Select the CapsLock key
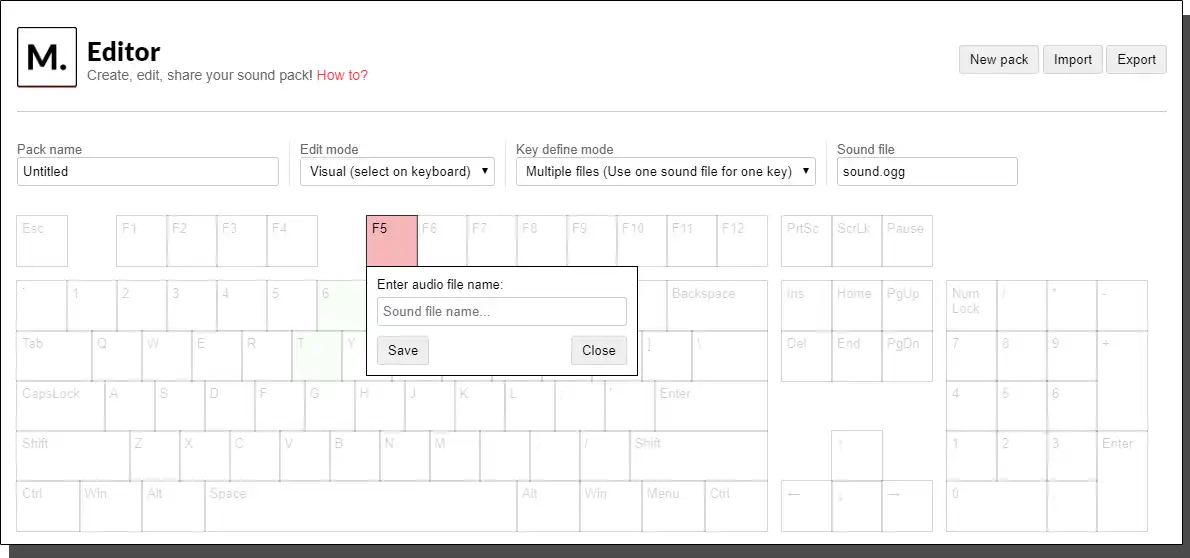 60,405
